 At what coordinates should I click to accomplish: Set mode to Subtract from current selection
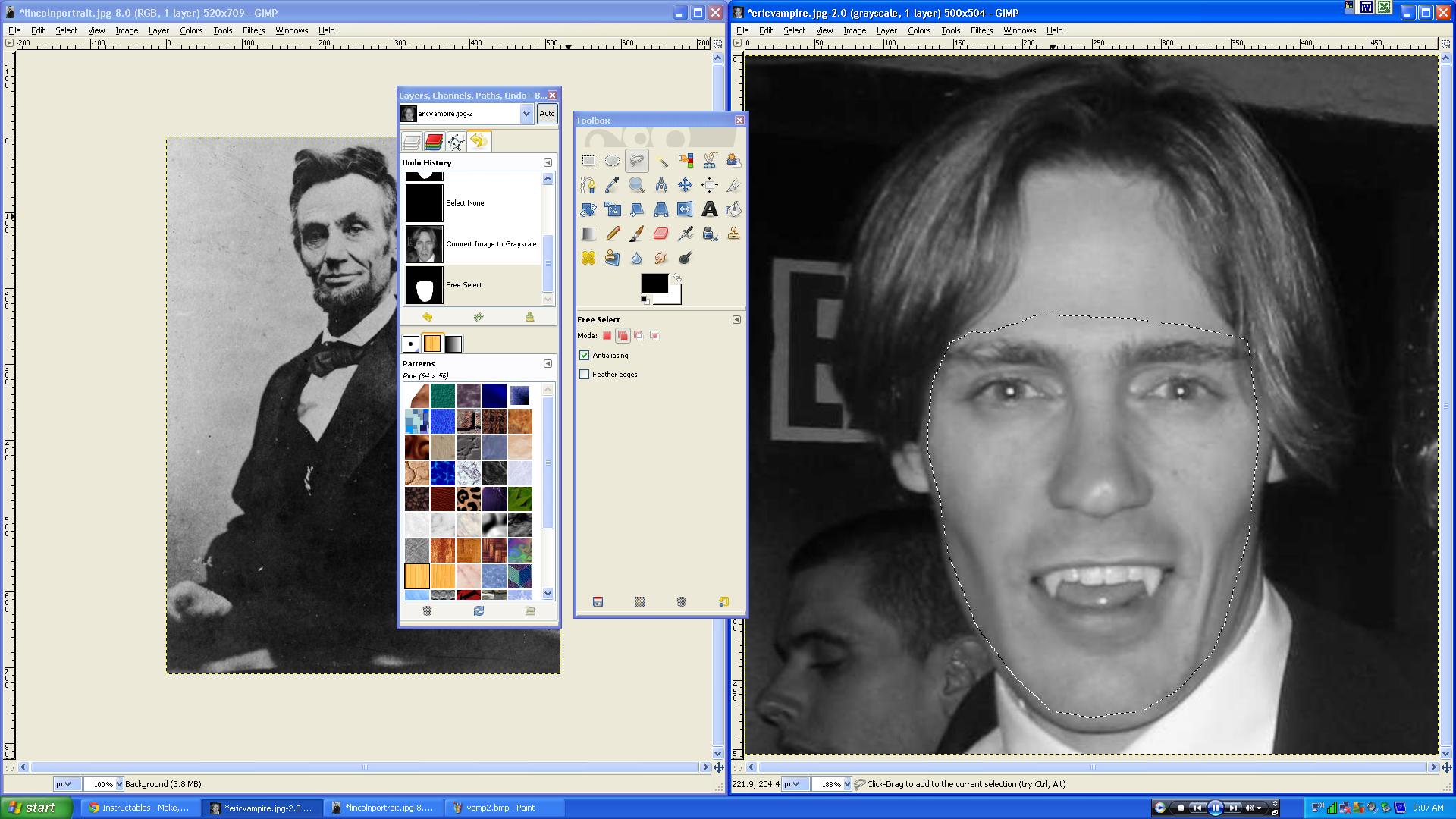(x=639, y=335)
